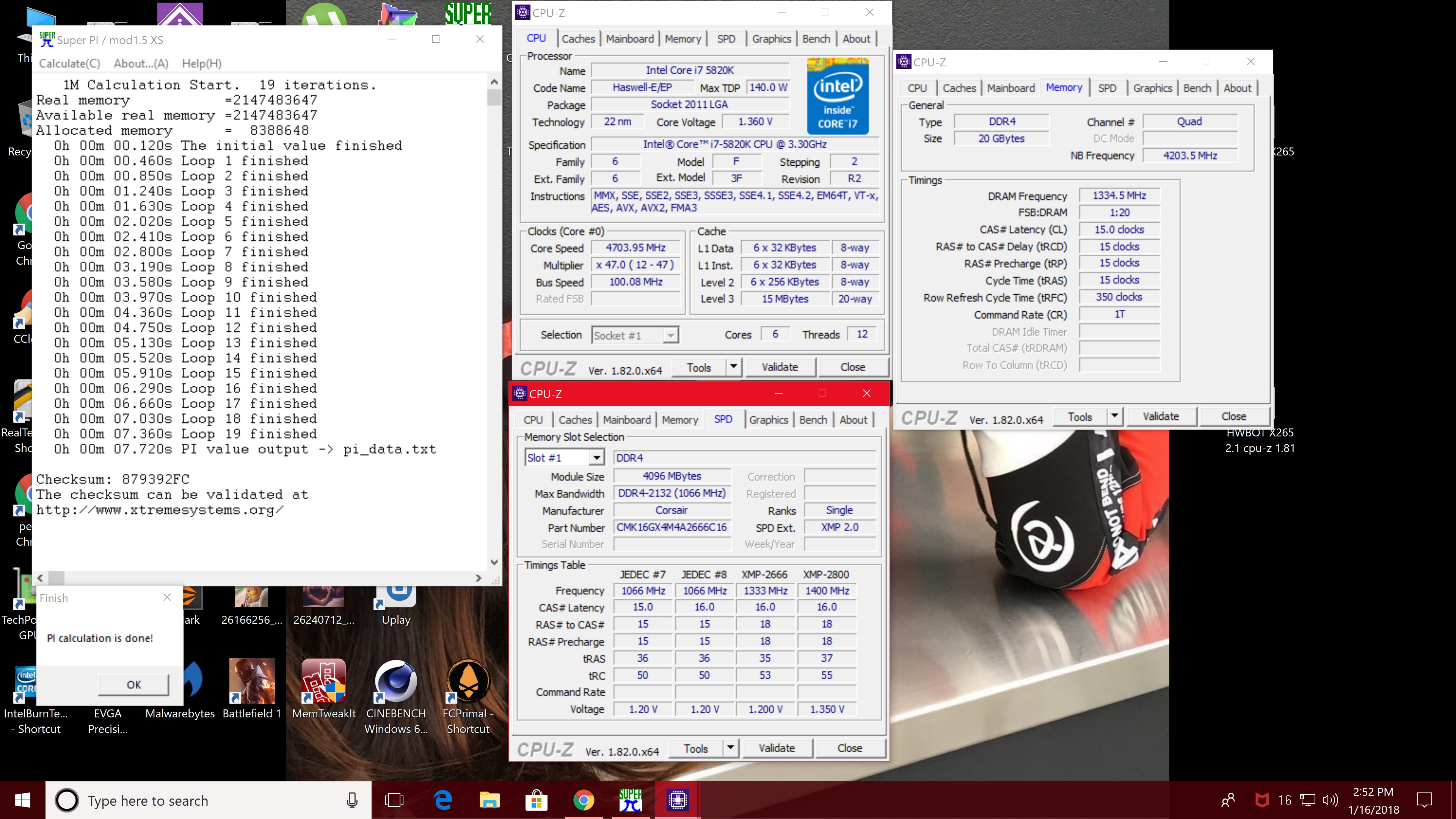1456x819 pixels.
Task: Open the Slot #1 memory slot dropdown
Action: pos(564,458)
